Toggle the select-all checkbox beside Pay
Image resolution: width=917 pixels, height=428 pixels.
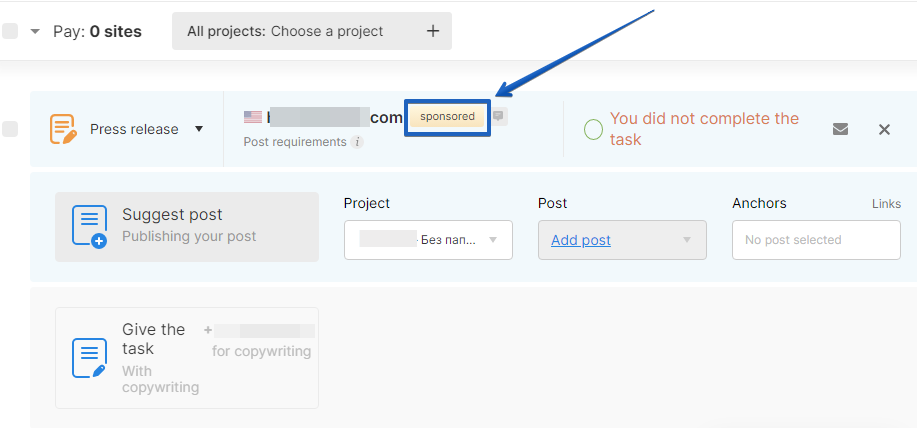pyautogui.click(x=10, y=31)
